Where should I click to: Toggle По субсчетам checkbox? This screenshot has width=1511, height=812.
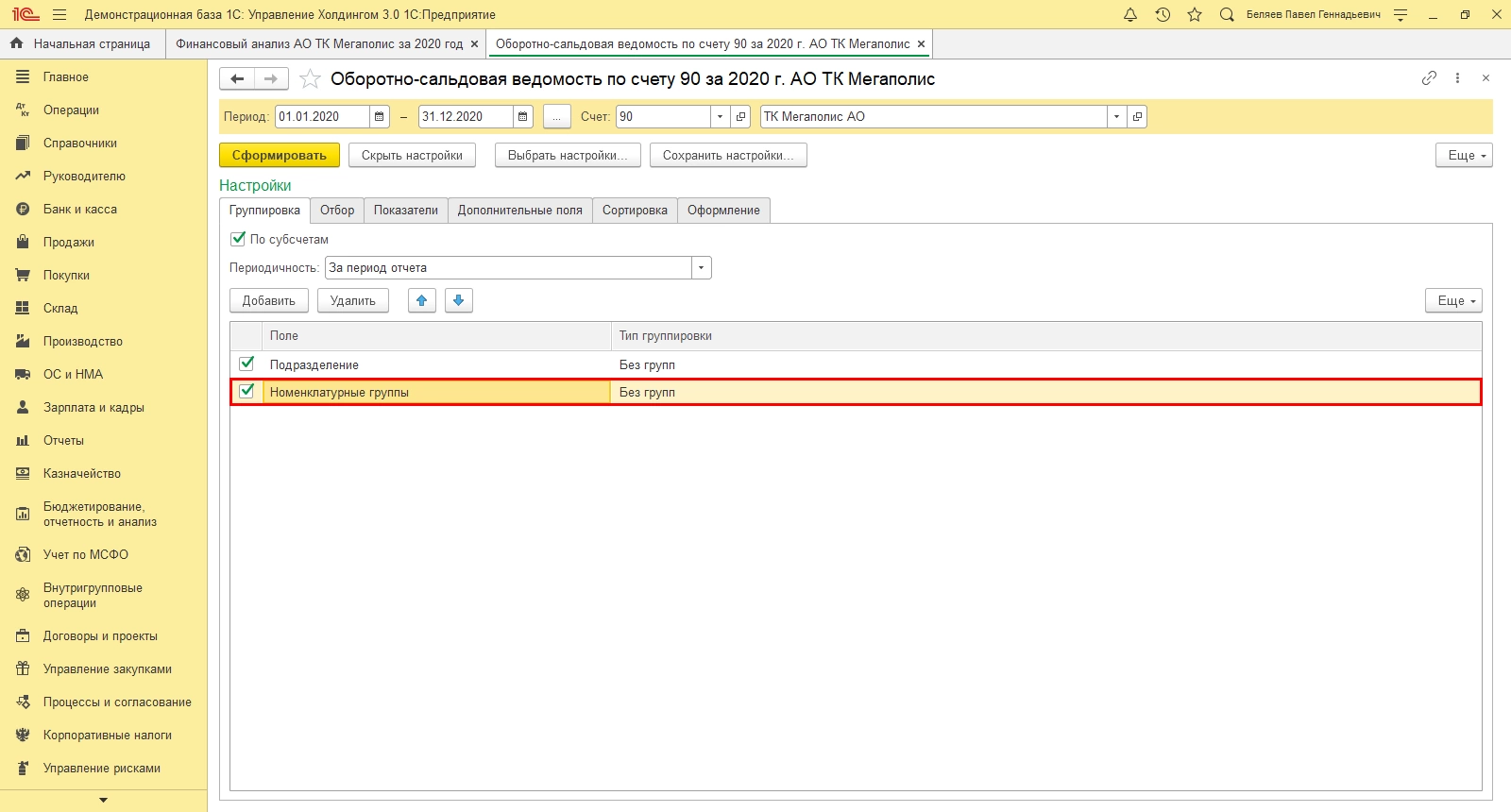coord(238,239)
